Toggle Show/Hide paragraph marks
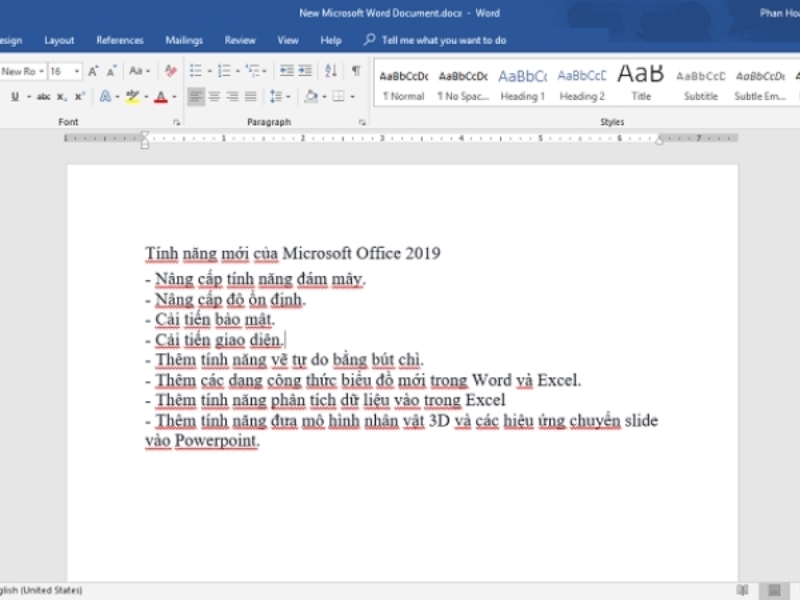Screen dimensions: 800x600 tap(355, 71)
